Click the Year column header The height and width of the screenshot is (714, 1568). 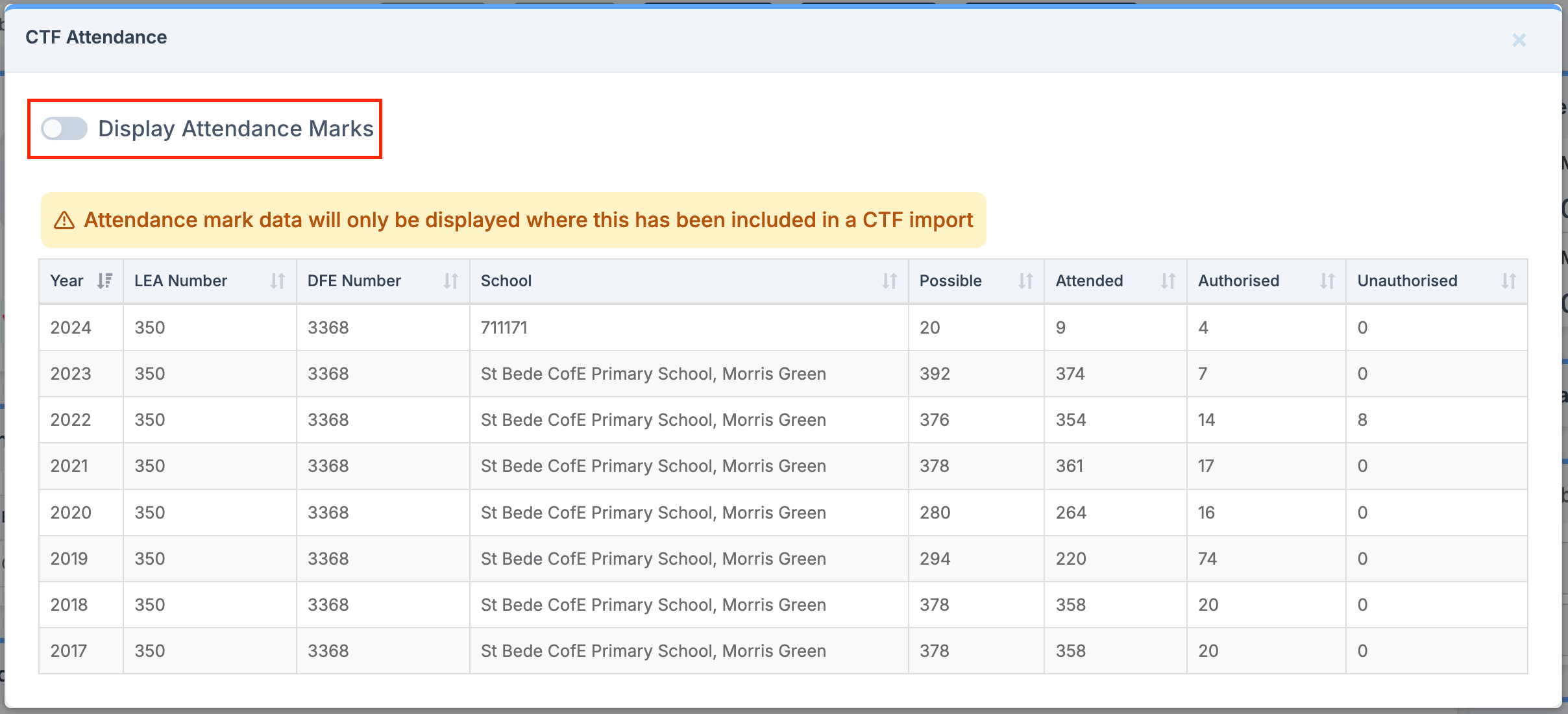coord(67,280)
